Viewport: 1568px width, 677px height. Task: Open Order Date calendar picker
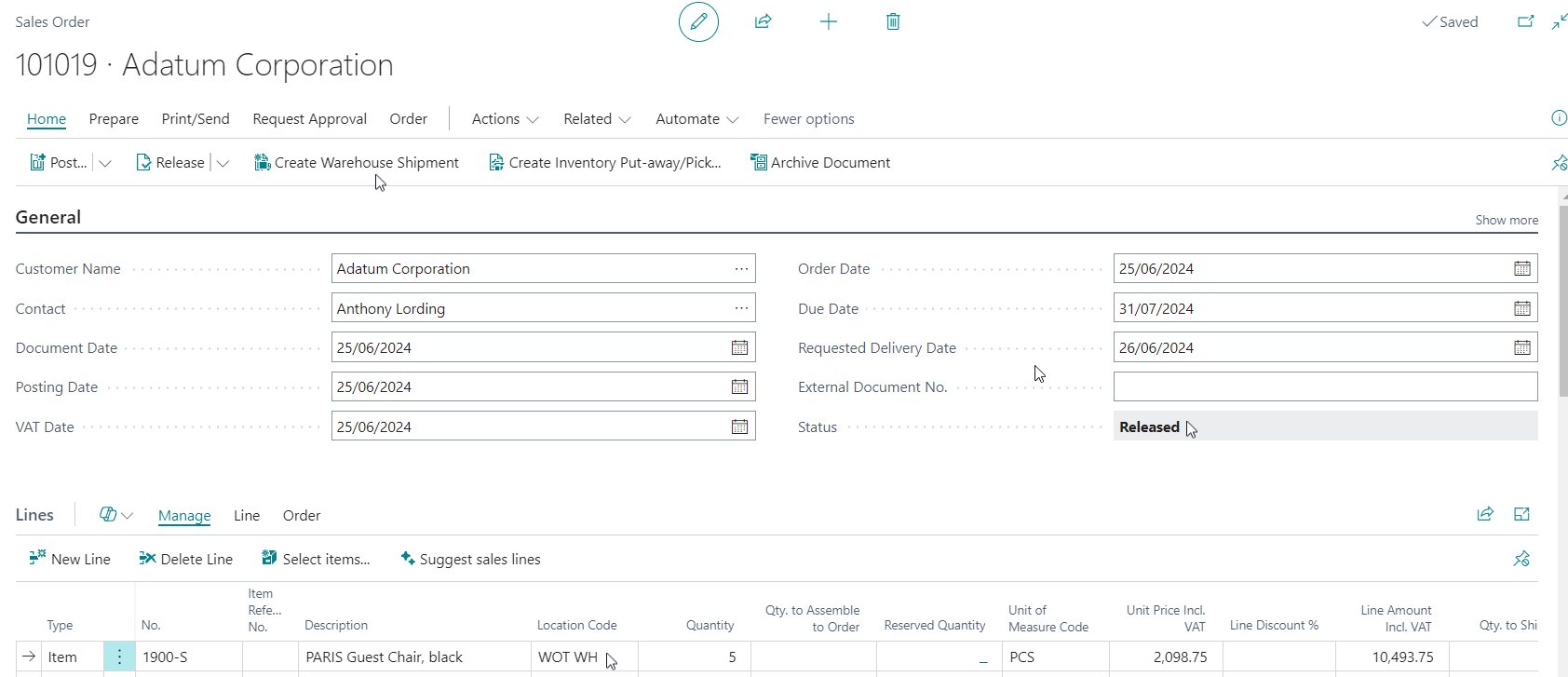pyautogui.click(x=1522, y=268)
